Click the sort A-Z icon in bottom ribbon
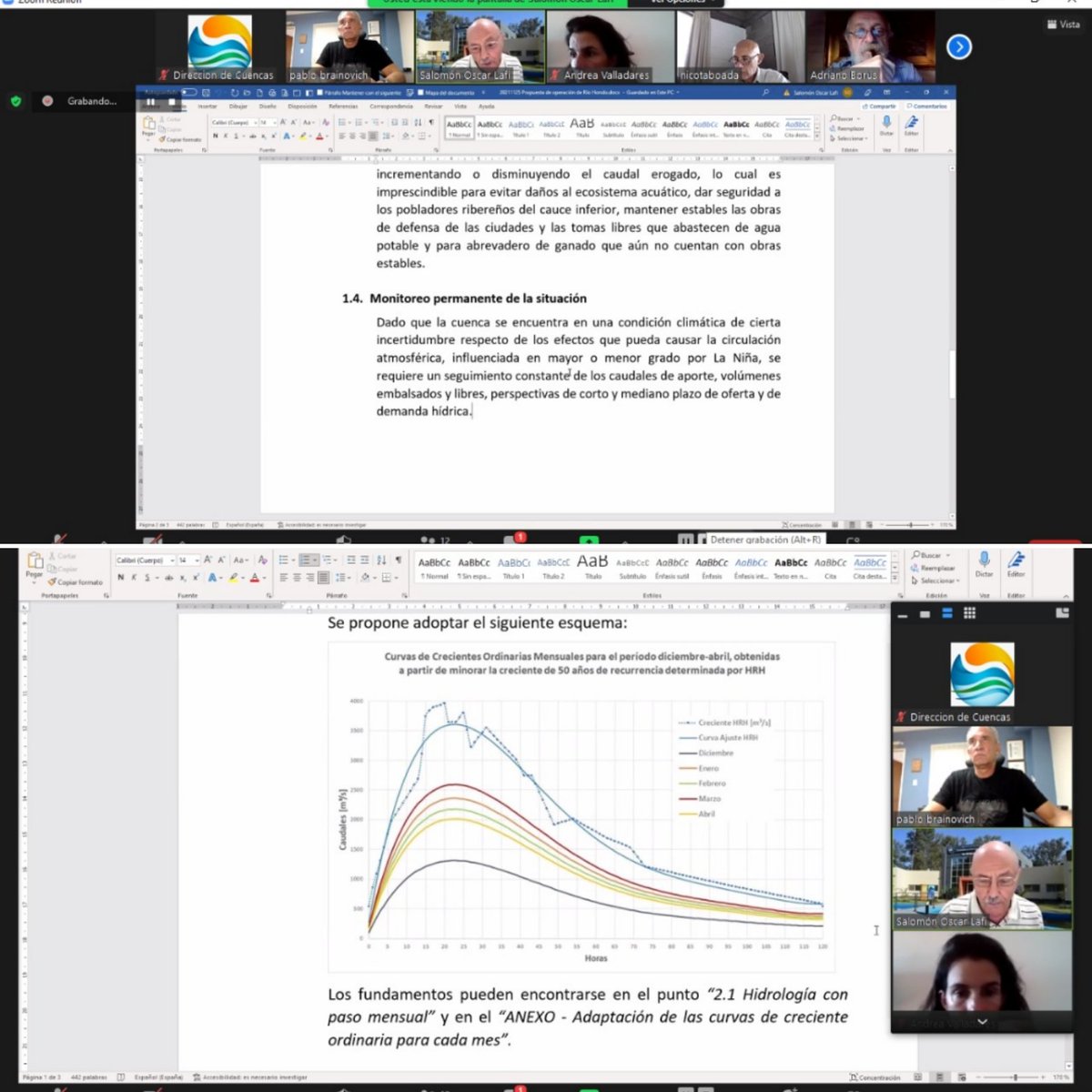1092x1092 pixels. 381,561
